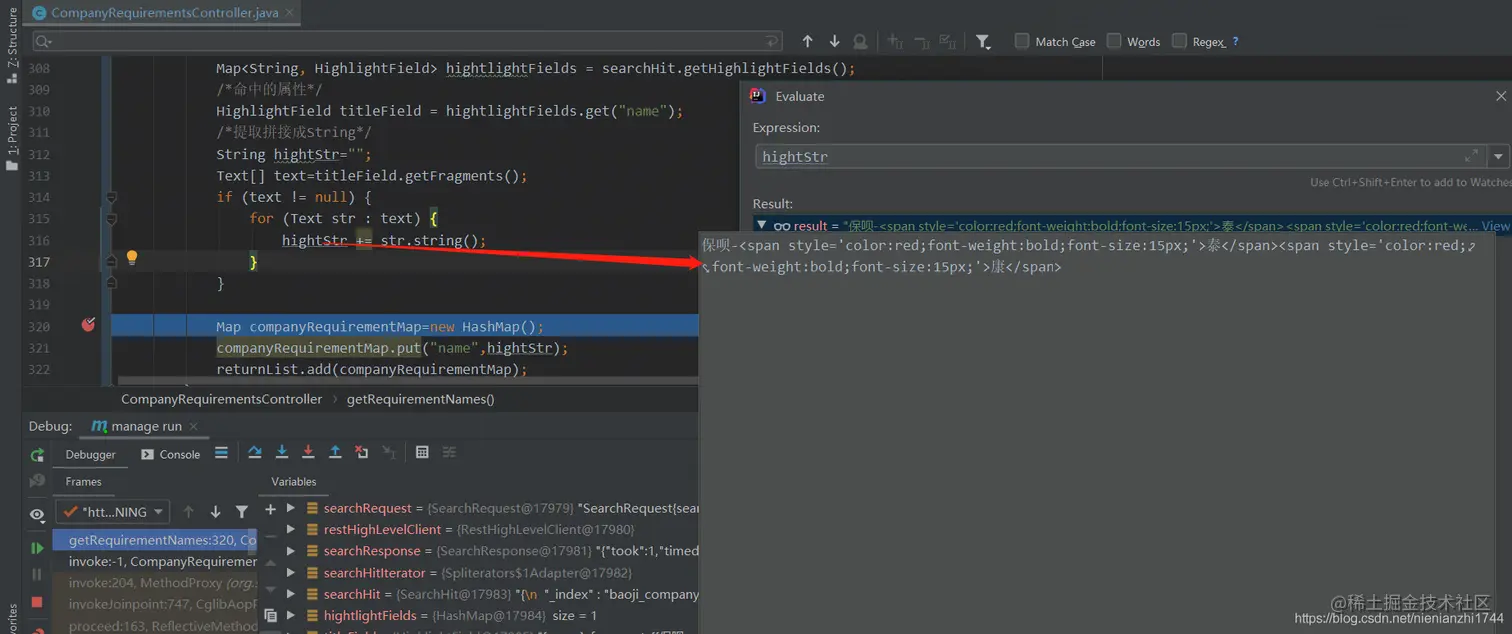Click getRequirementNames() breadcrumb
The image size is (1512, 634).
pos(420,399)
